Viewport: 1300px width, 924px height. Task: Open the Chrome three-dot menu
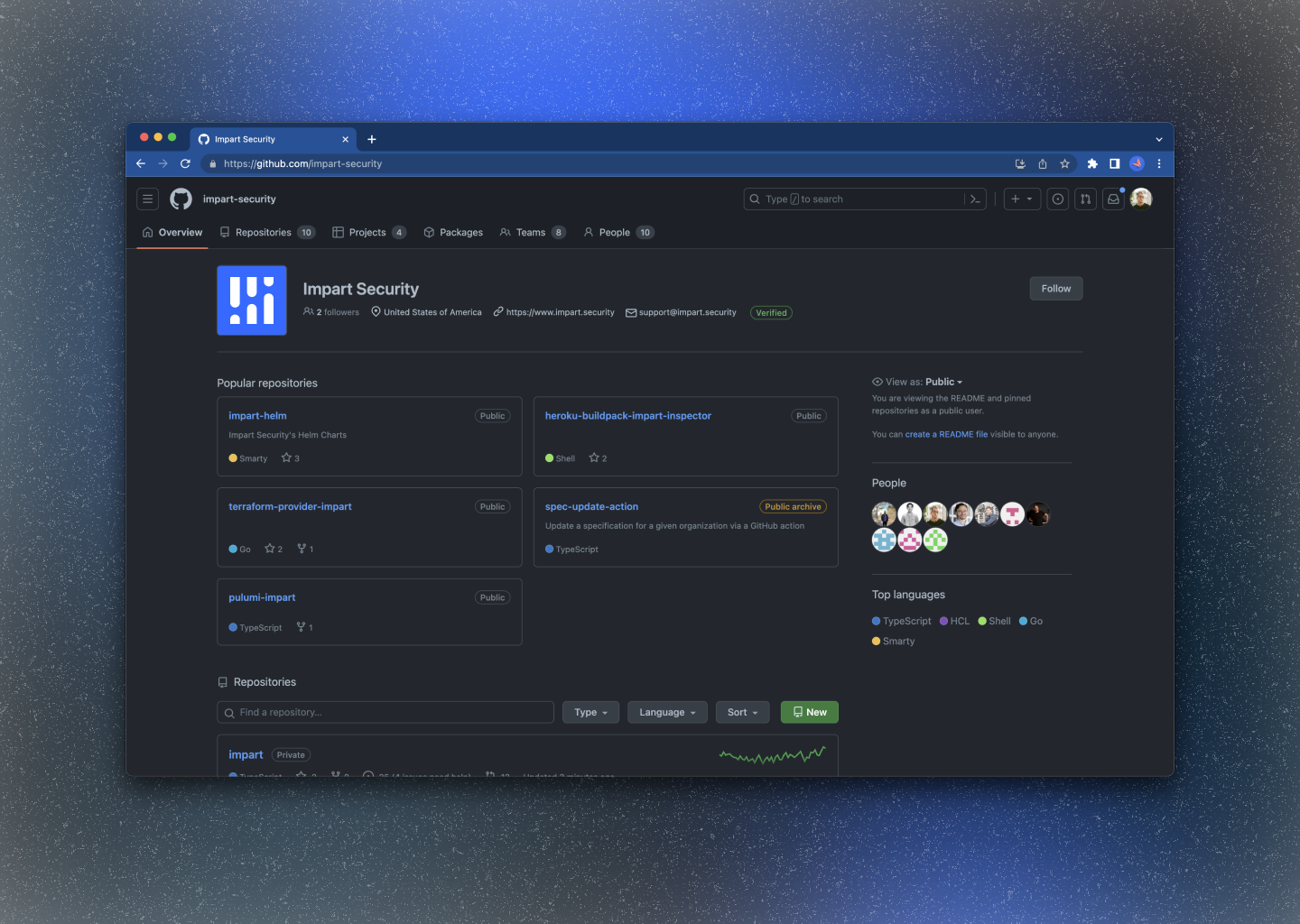click(x=1159, y=164)
